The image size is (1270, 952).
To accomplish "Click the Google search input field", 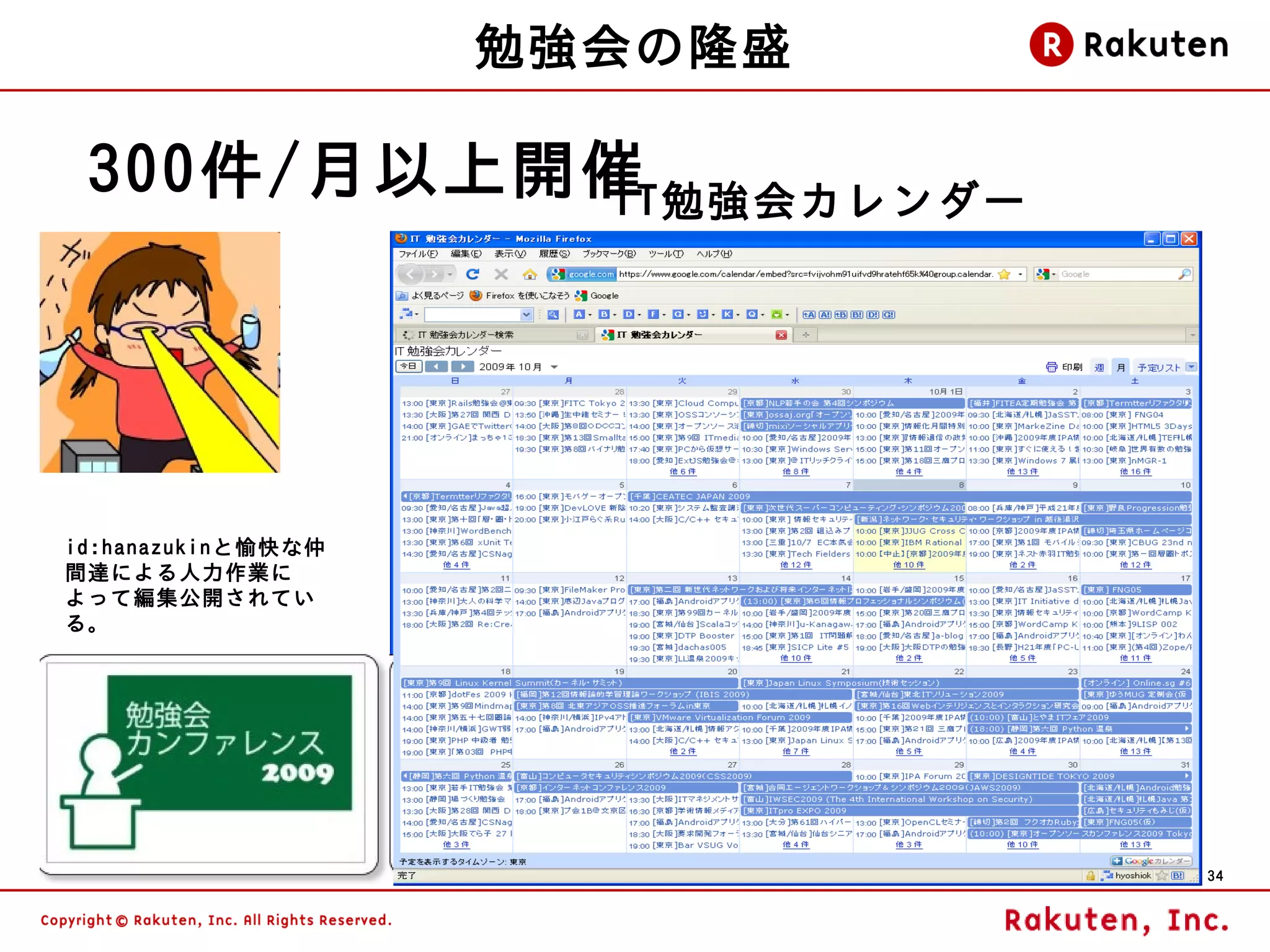I will (1117, 274).
